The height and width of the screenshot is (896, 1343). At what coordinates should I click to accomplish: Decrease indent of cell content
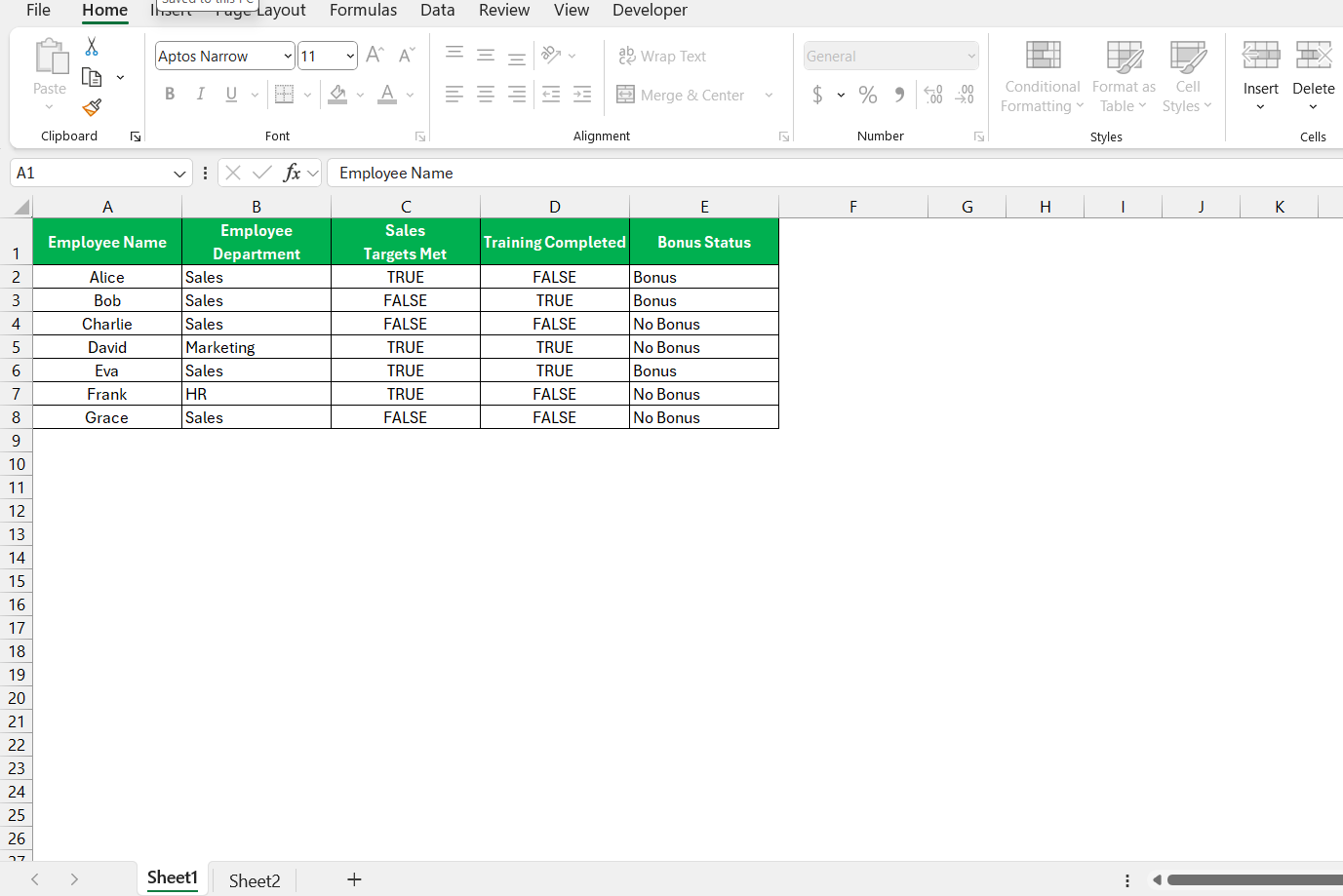coord(551,95)
